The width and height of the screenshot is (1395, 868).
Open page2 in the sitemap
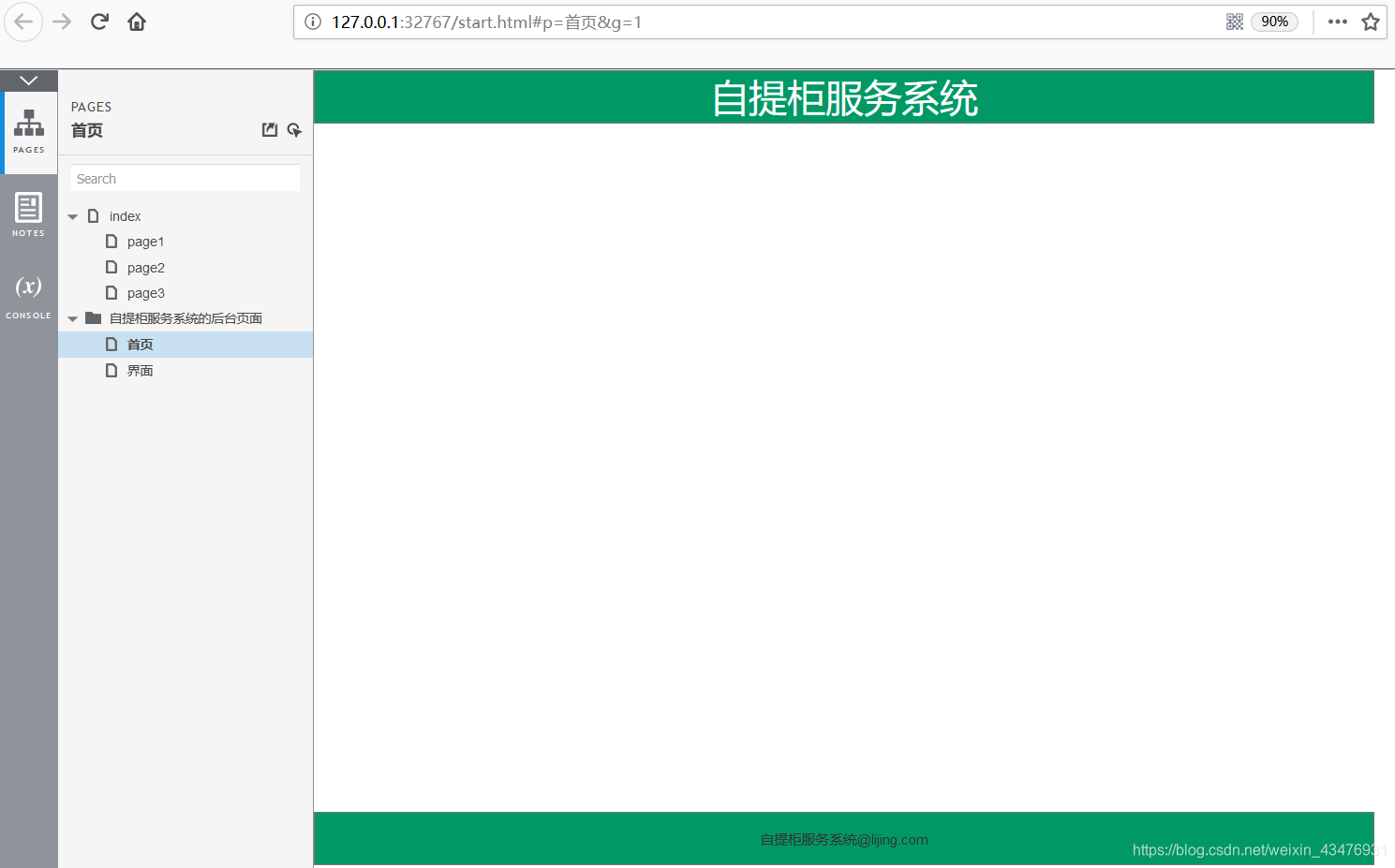click(145, 268)
